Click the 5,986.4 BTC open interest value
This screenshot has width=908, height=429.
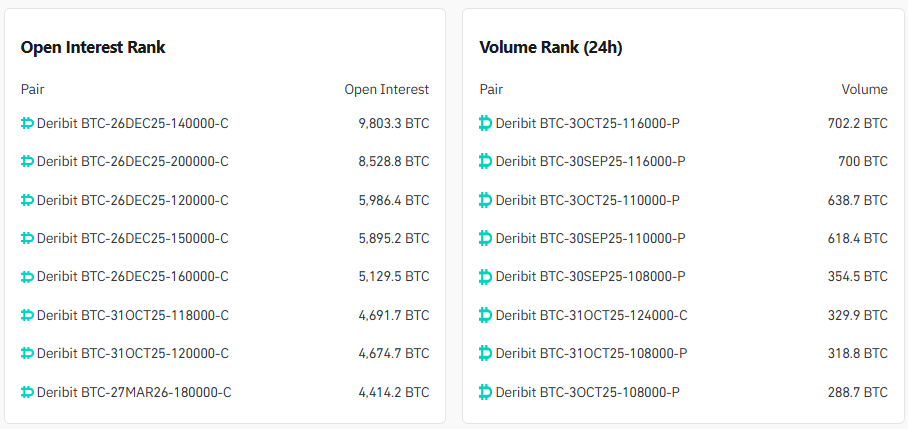click(x=394, y=200)
